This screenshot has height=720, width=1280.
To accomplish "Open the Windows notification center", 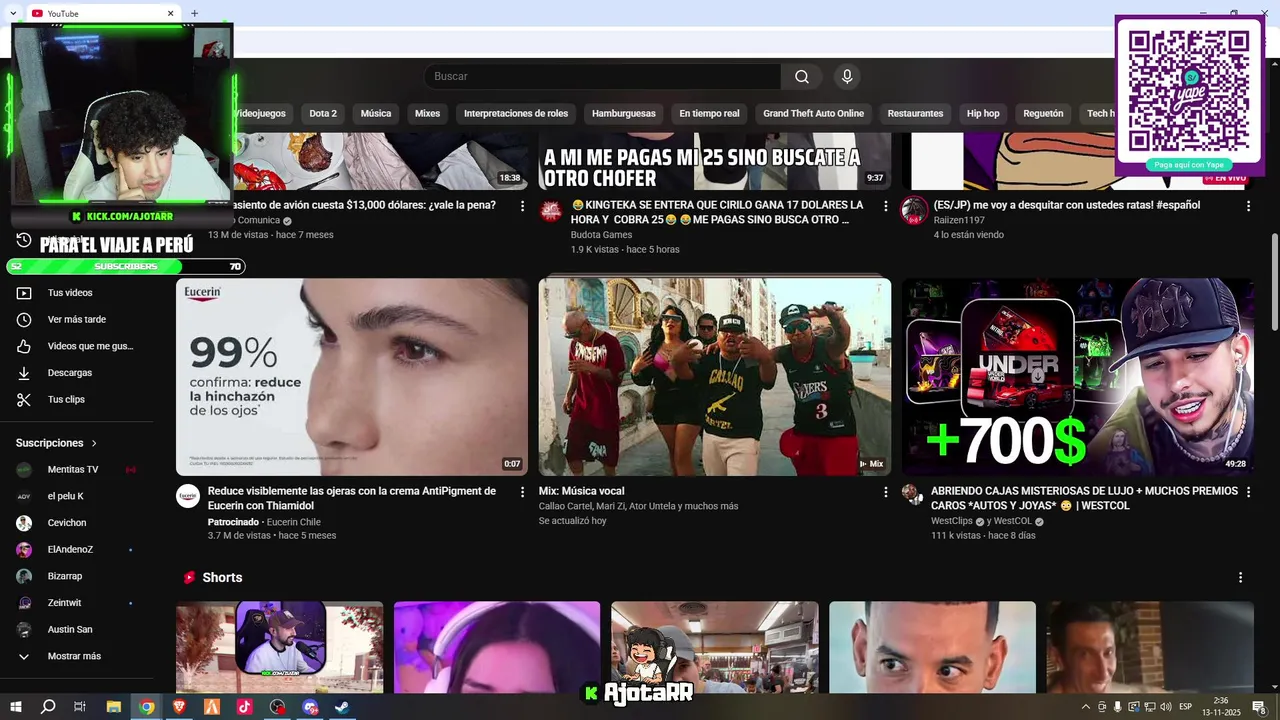I will 1259,707.
